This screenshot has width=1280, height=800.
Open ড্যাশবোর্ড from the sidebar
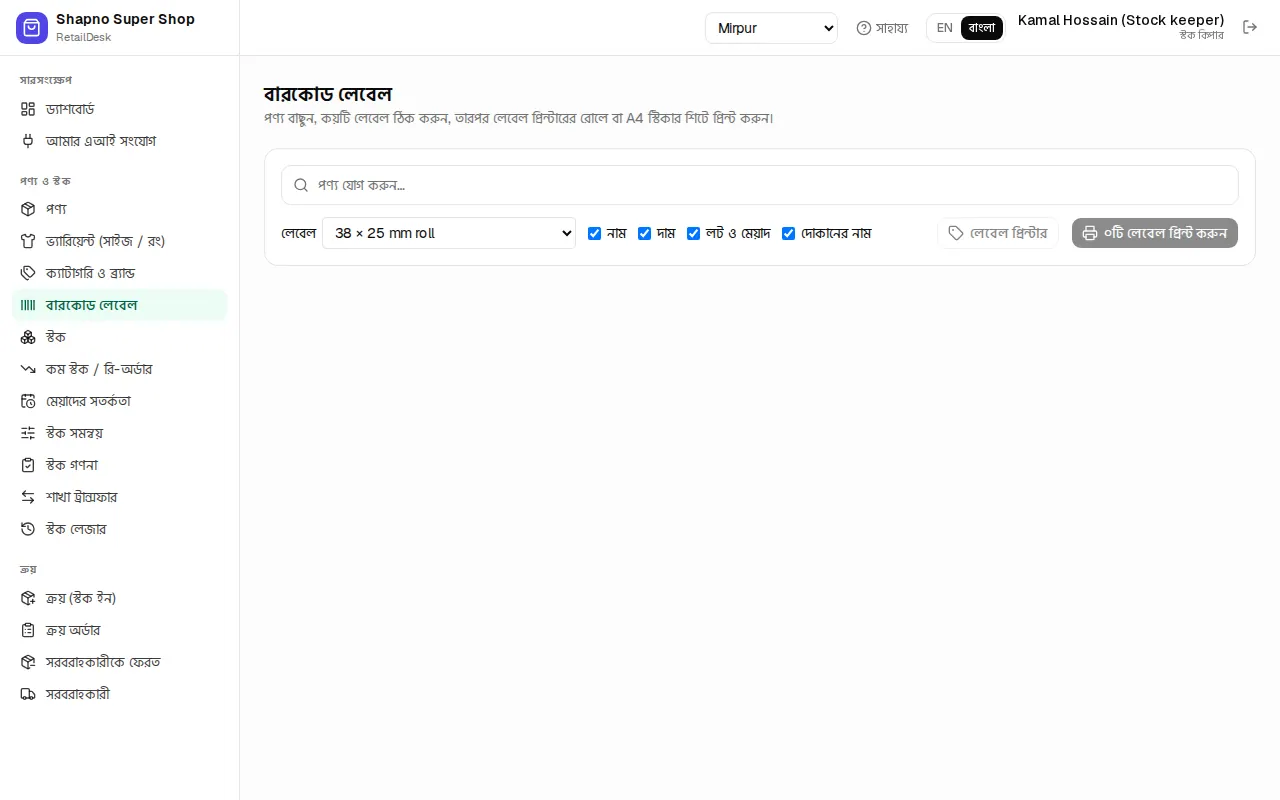tap(120, 109)
